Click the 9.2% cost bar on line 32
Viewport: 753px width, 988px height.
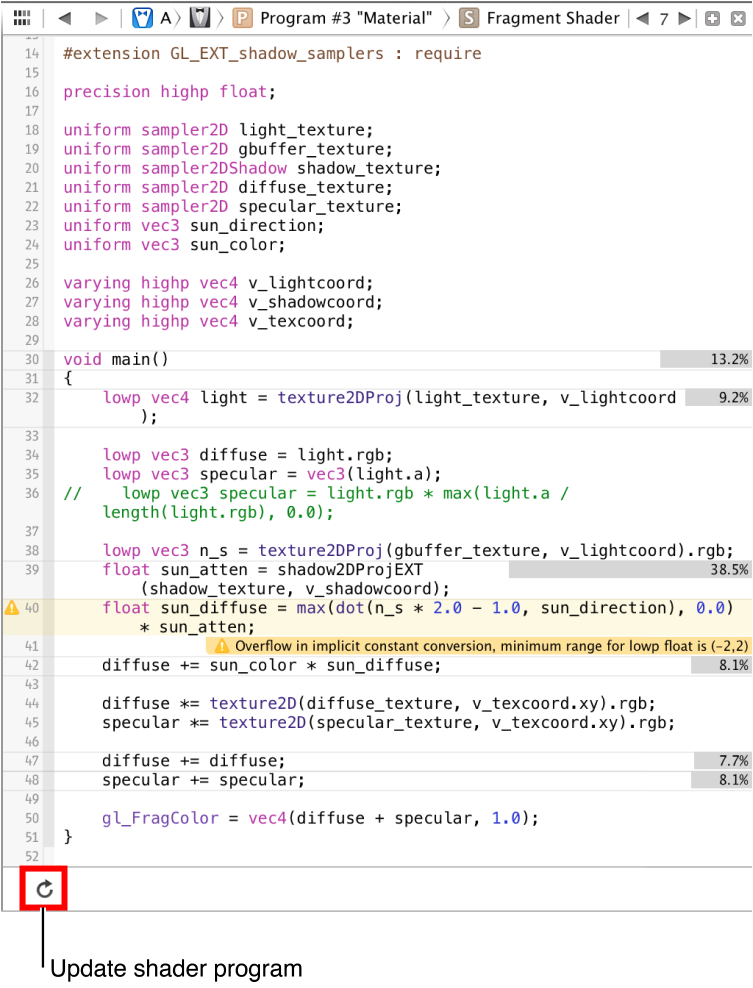coord(717,398)
